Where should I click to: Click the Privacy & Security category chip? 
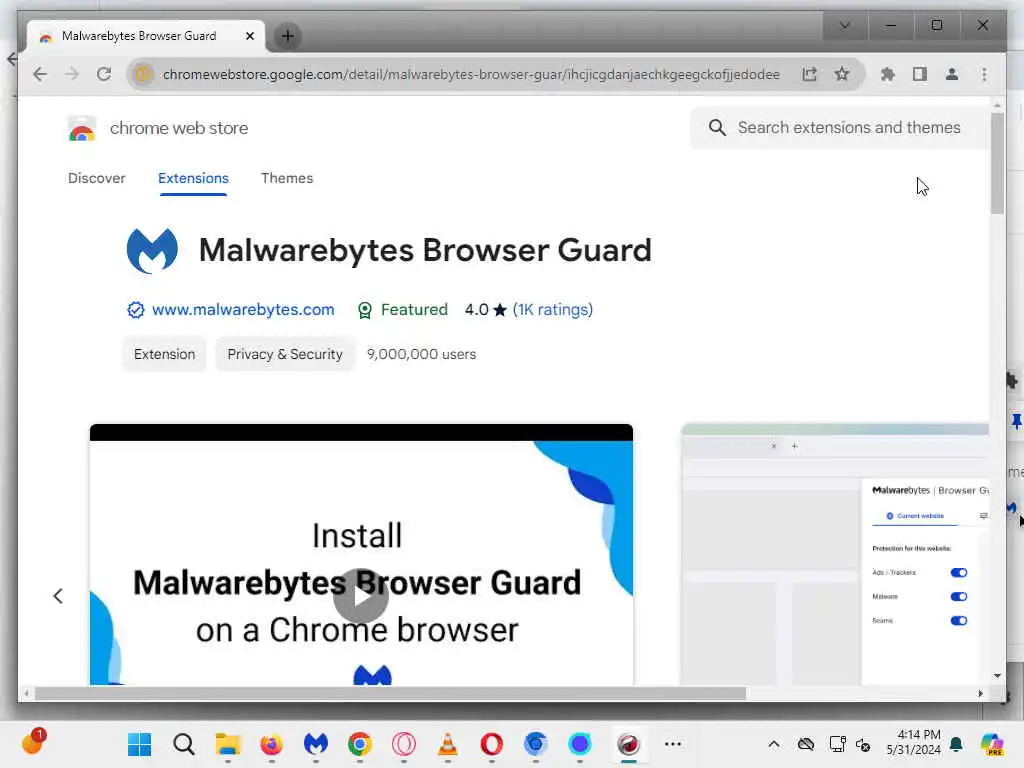point(285,354)
